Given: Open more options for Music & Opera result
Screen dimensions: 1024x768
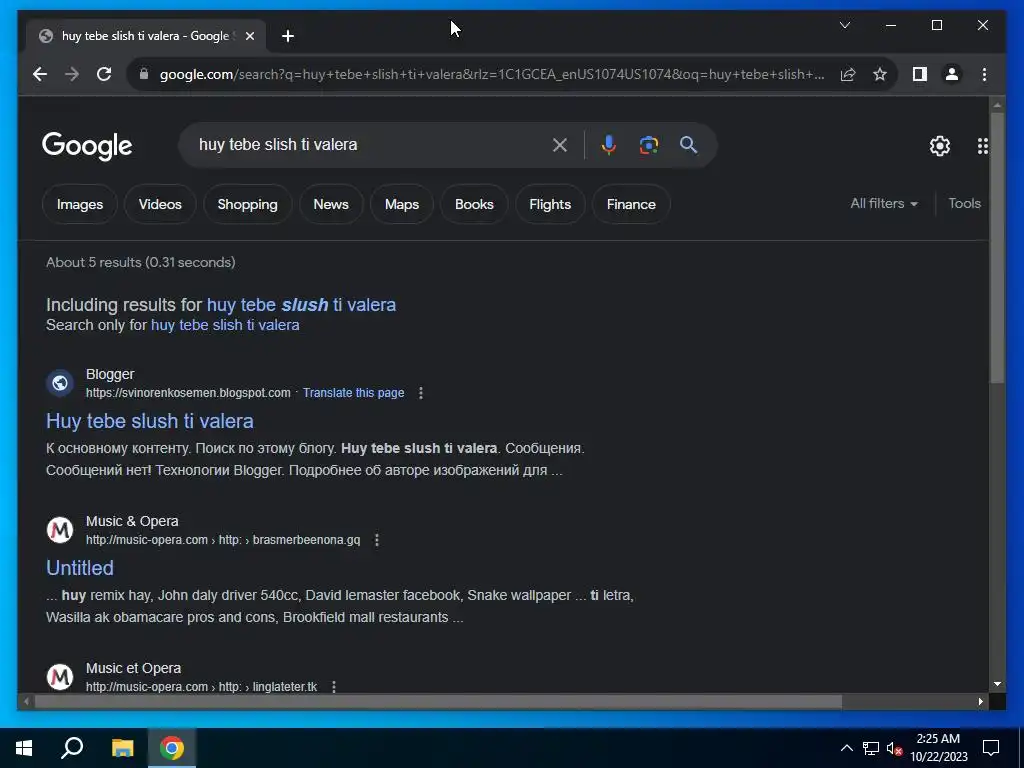Looking at the screenshot, I should [x=377, y=540].
